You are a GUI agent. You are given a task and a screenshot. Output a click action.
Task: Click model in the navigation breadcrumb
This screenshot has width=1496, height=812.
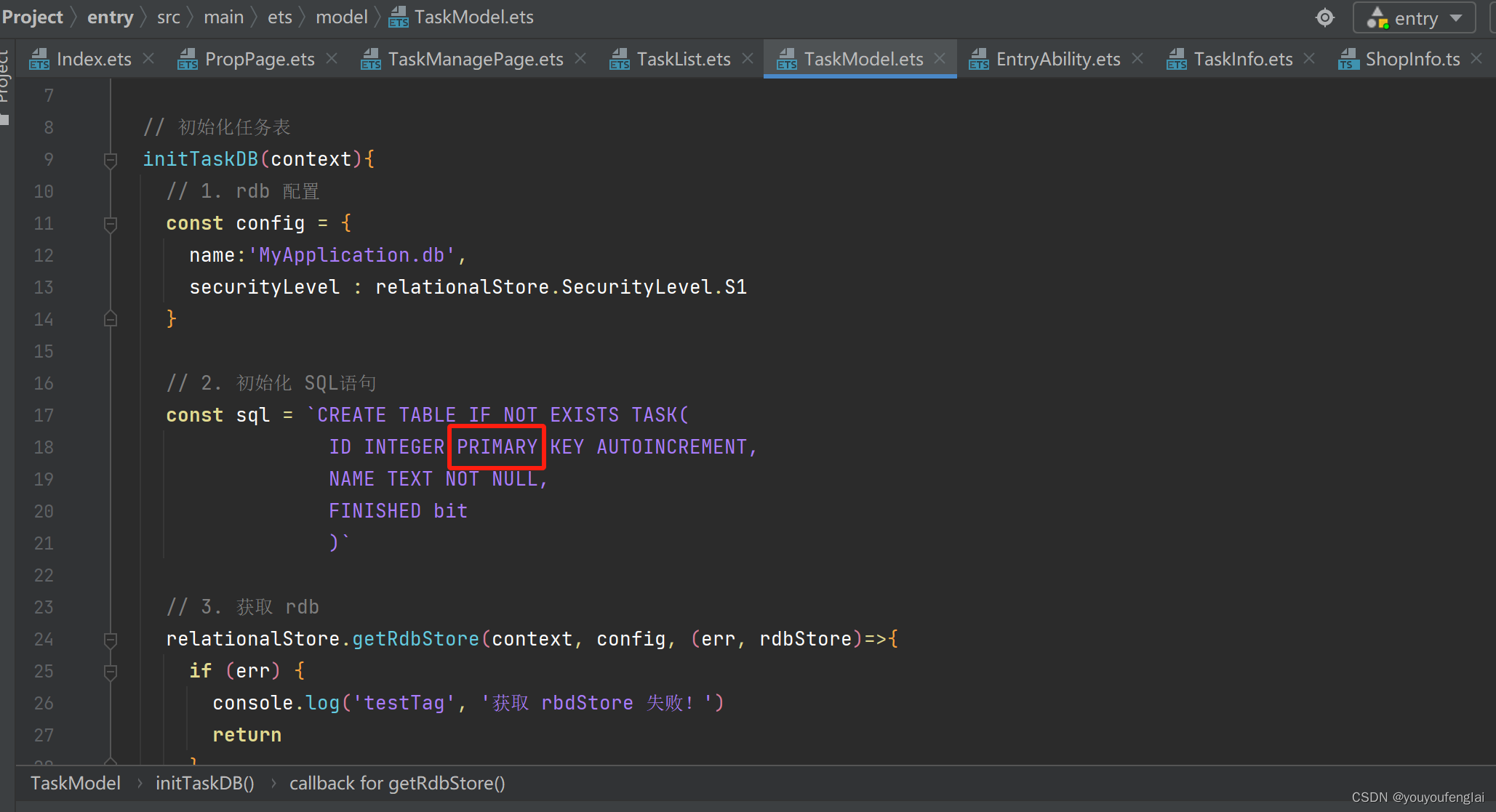pos(341,17)
